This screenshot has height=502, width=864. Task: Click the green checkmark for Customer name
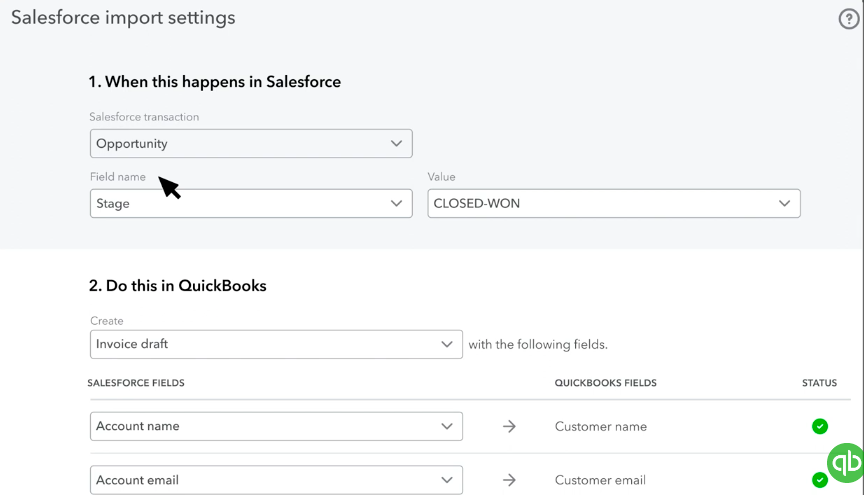(x=820, y=427)
